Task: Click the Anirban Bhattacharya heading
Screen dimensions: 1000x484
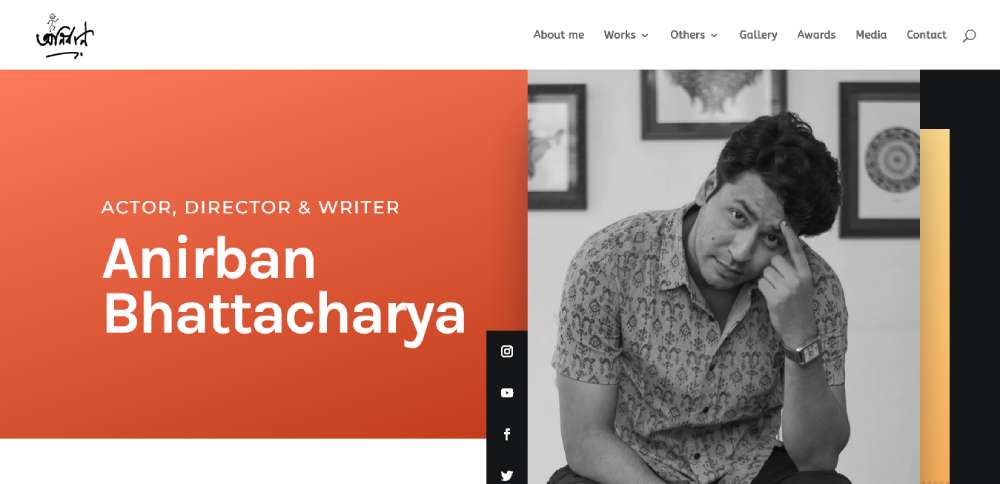Action: [284, 285]
